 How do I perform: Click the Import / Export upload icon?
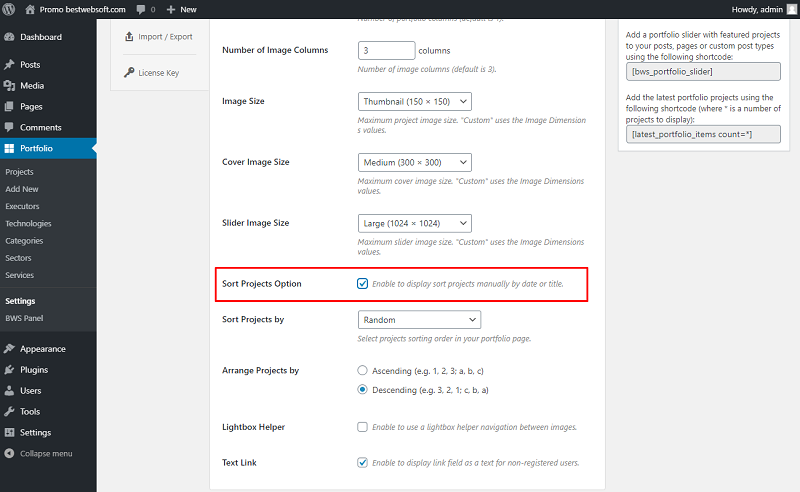point(129,36)
